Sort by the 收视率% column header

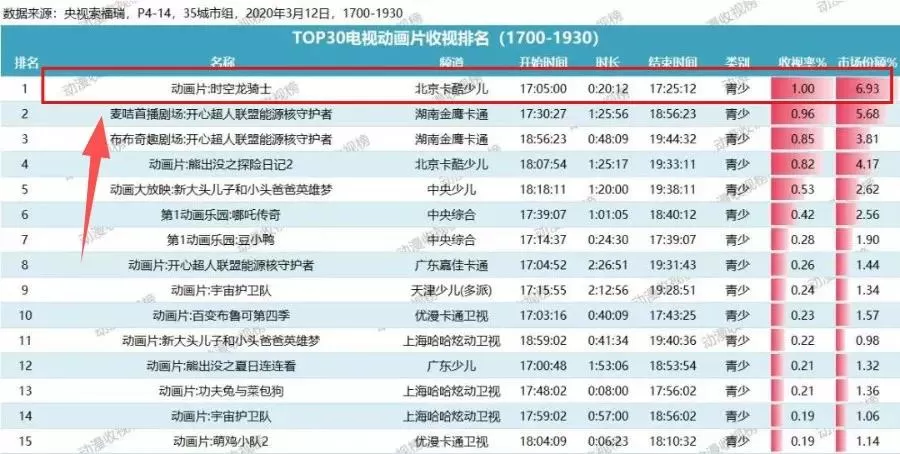(802, 62)
